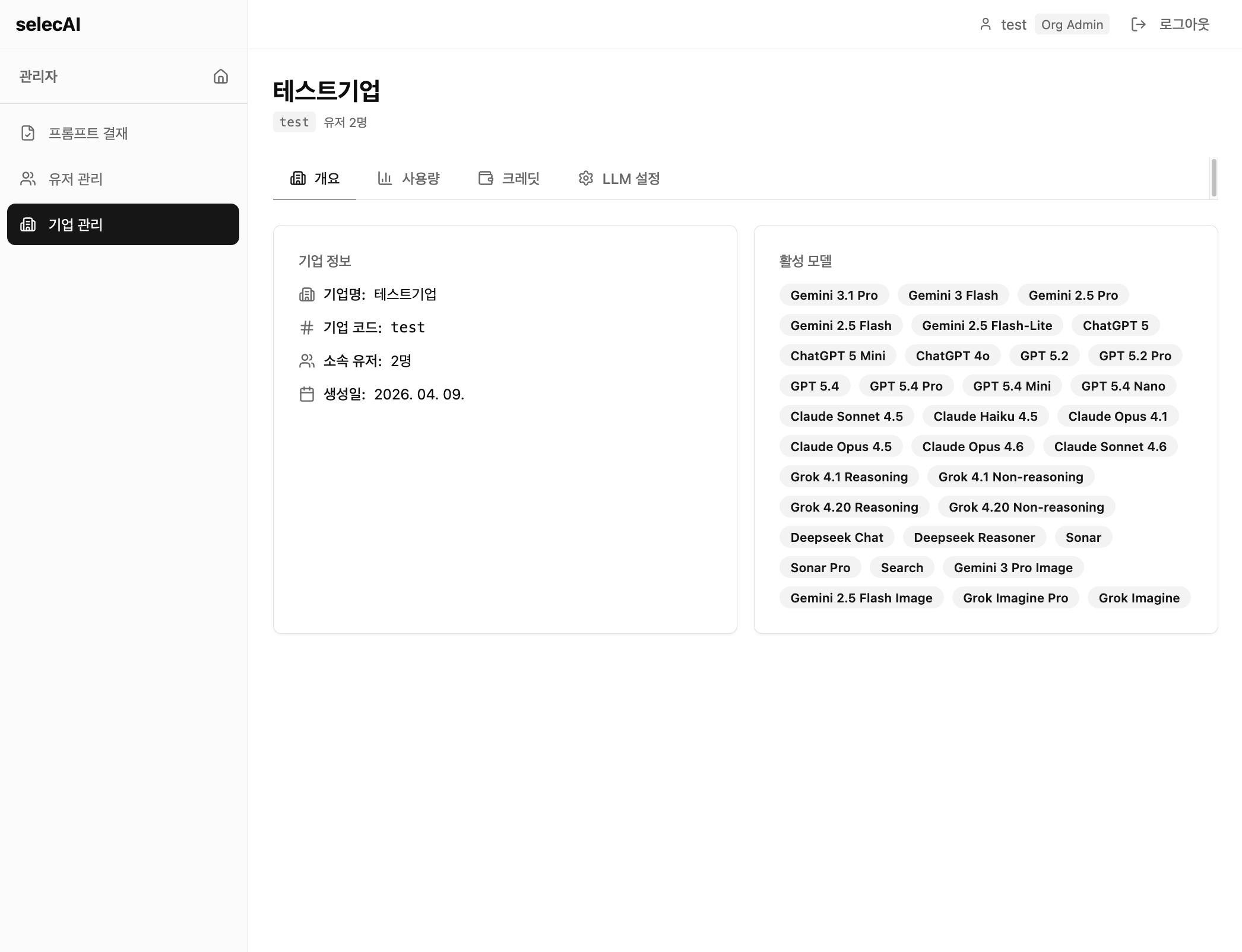
Task: Click the 생성일 date 2026. 04. 09.
Action: pyautogui.click(x=419, y=394)
